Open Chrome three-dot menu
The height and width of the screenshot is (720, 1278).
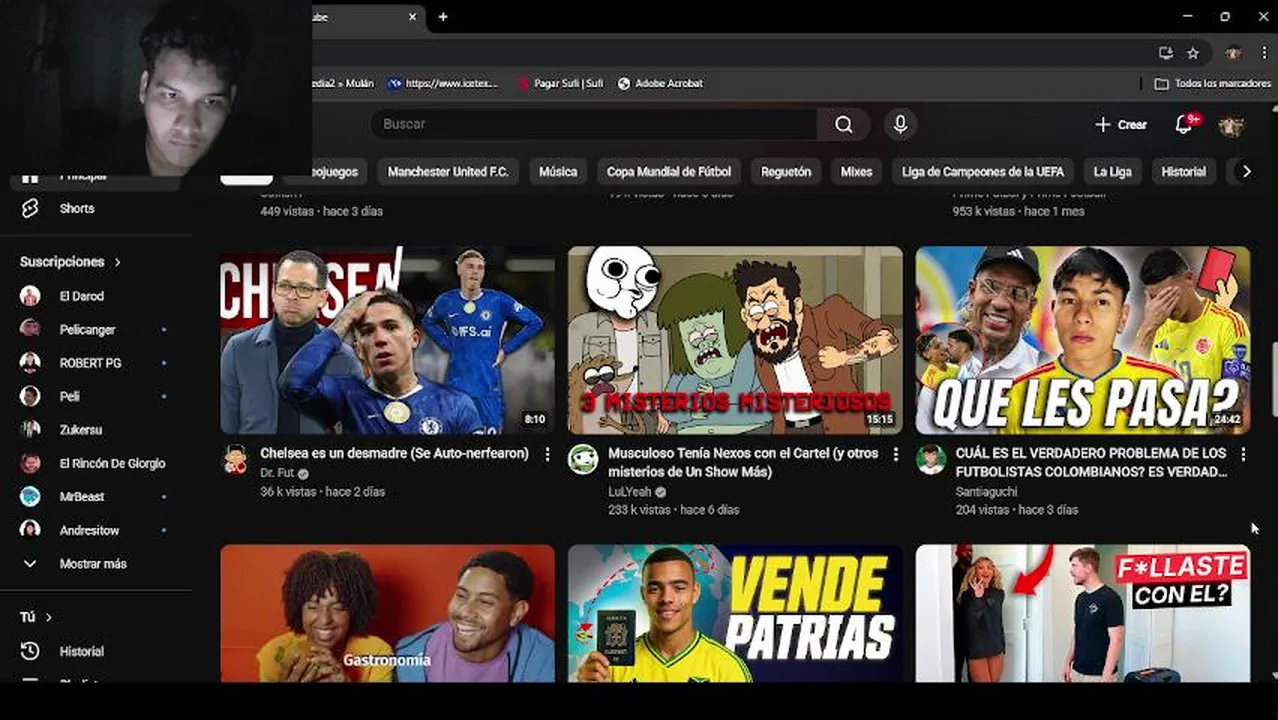tap(1264, 53)
